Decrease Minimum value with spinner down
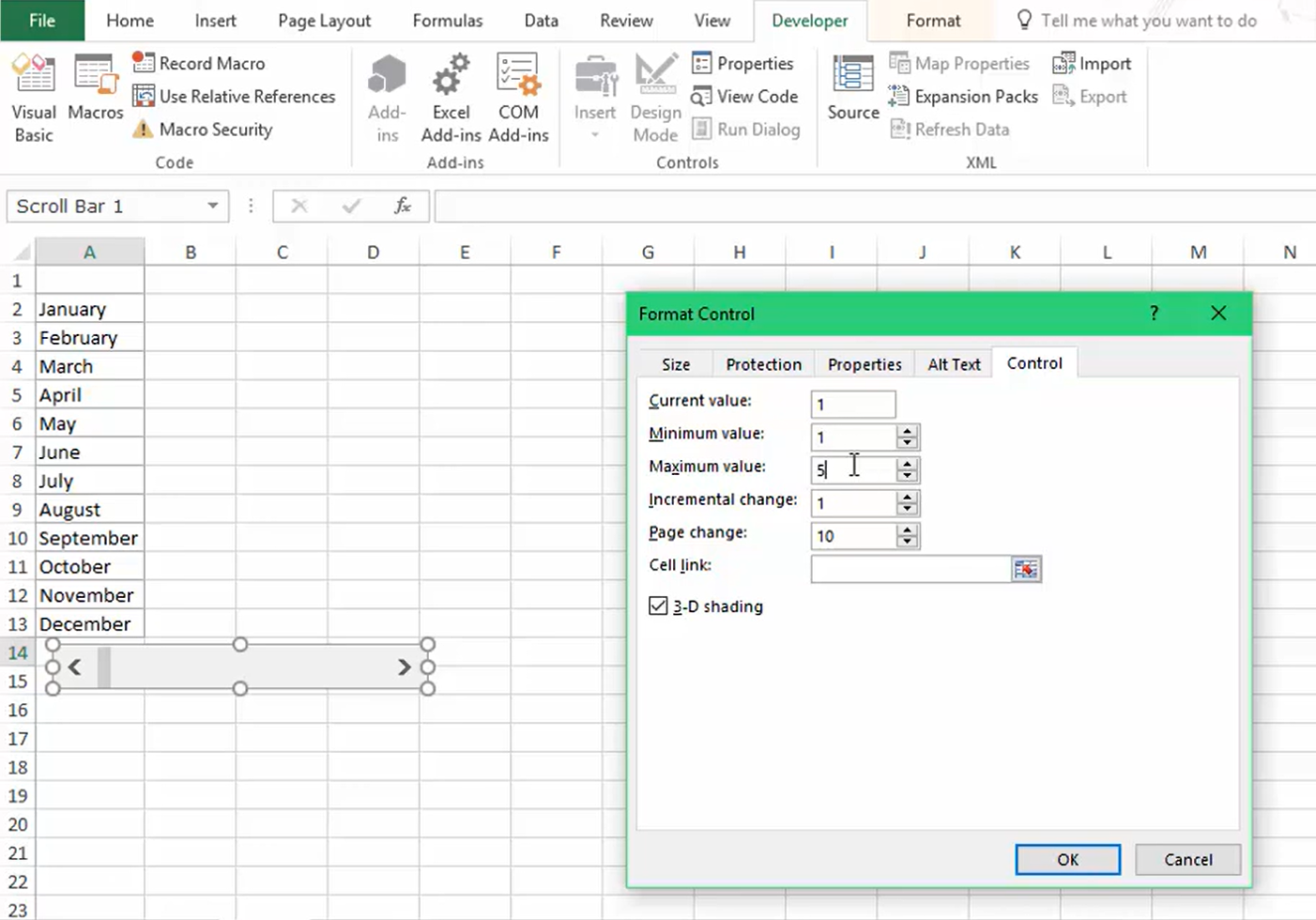 [907, 444]
